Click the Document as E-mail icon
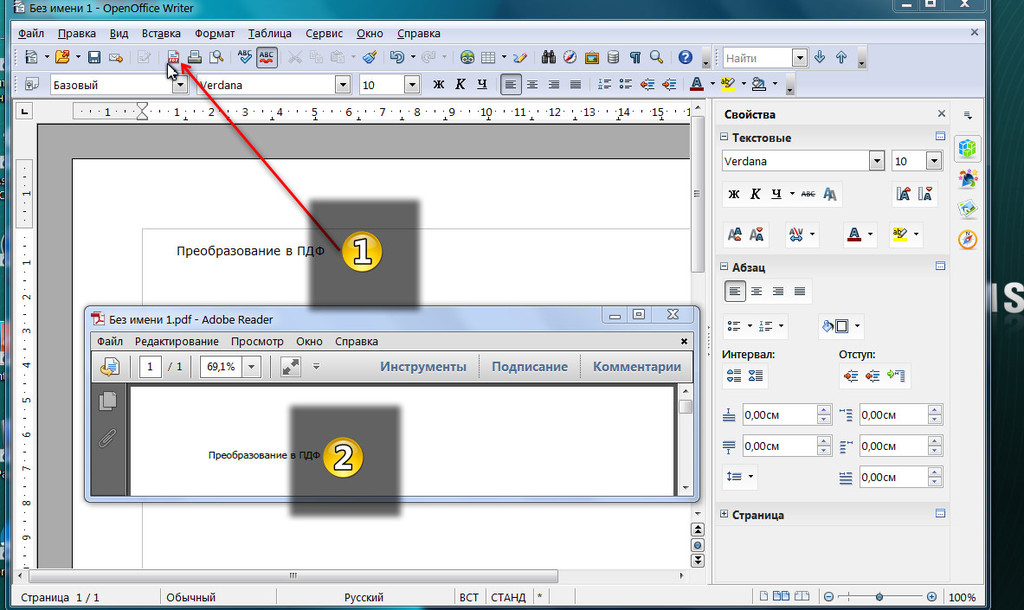This screenshot has height=610, width=1024. click(x=116, y=57)
